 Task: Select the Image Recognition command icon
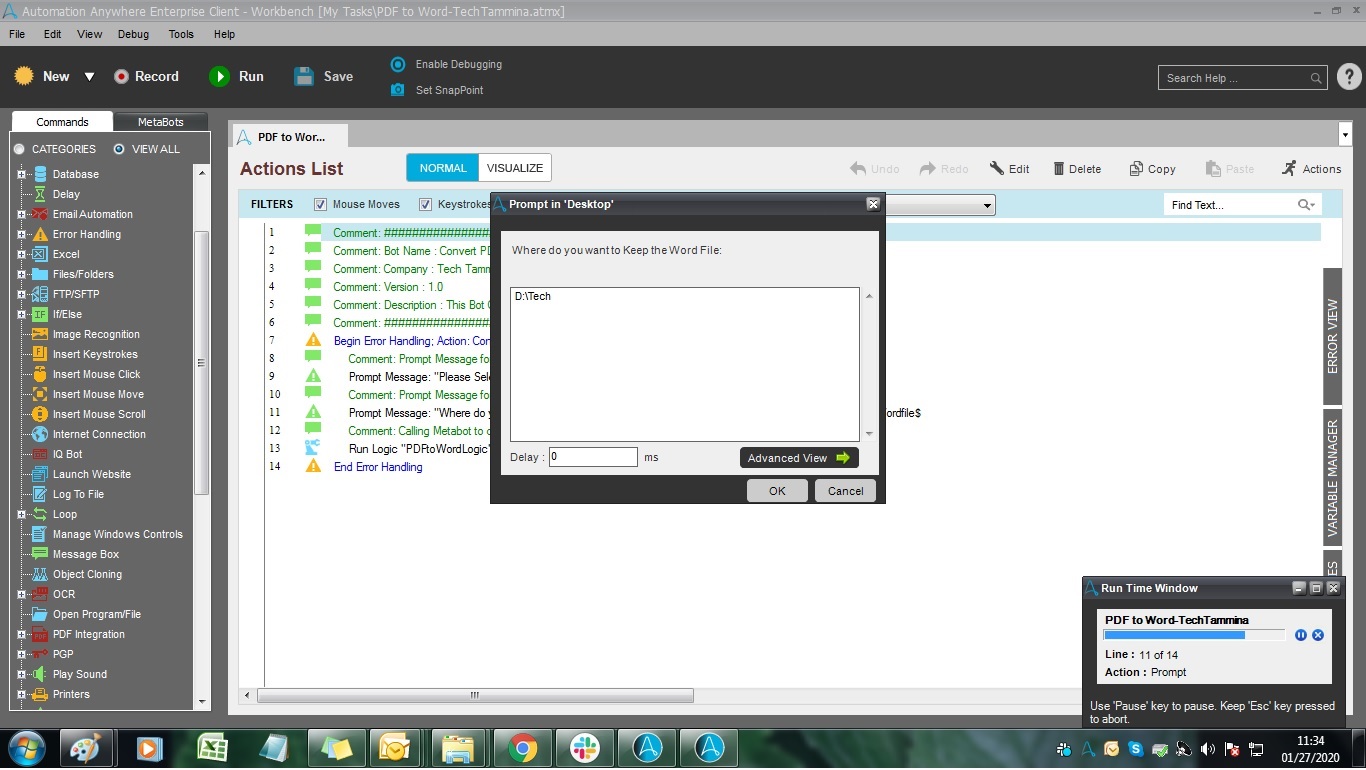point(40,334)
